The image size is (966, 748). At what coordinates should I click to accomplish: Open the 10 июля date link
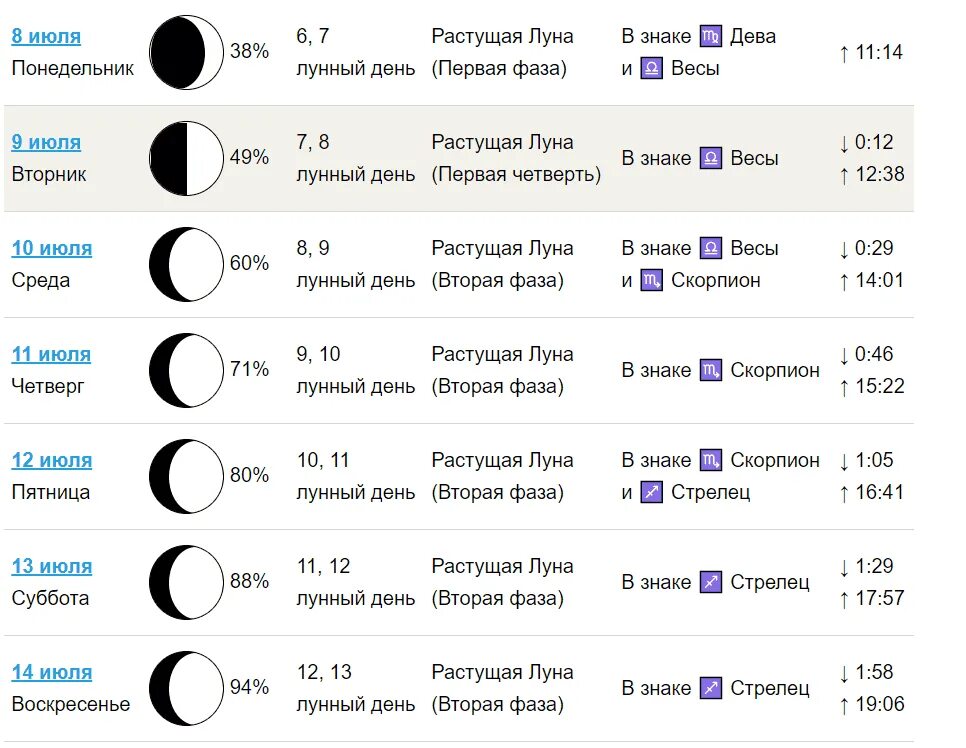[52, 248]
